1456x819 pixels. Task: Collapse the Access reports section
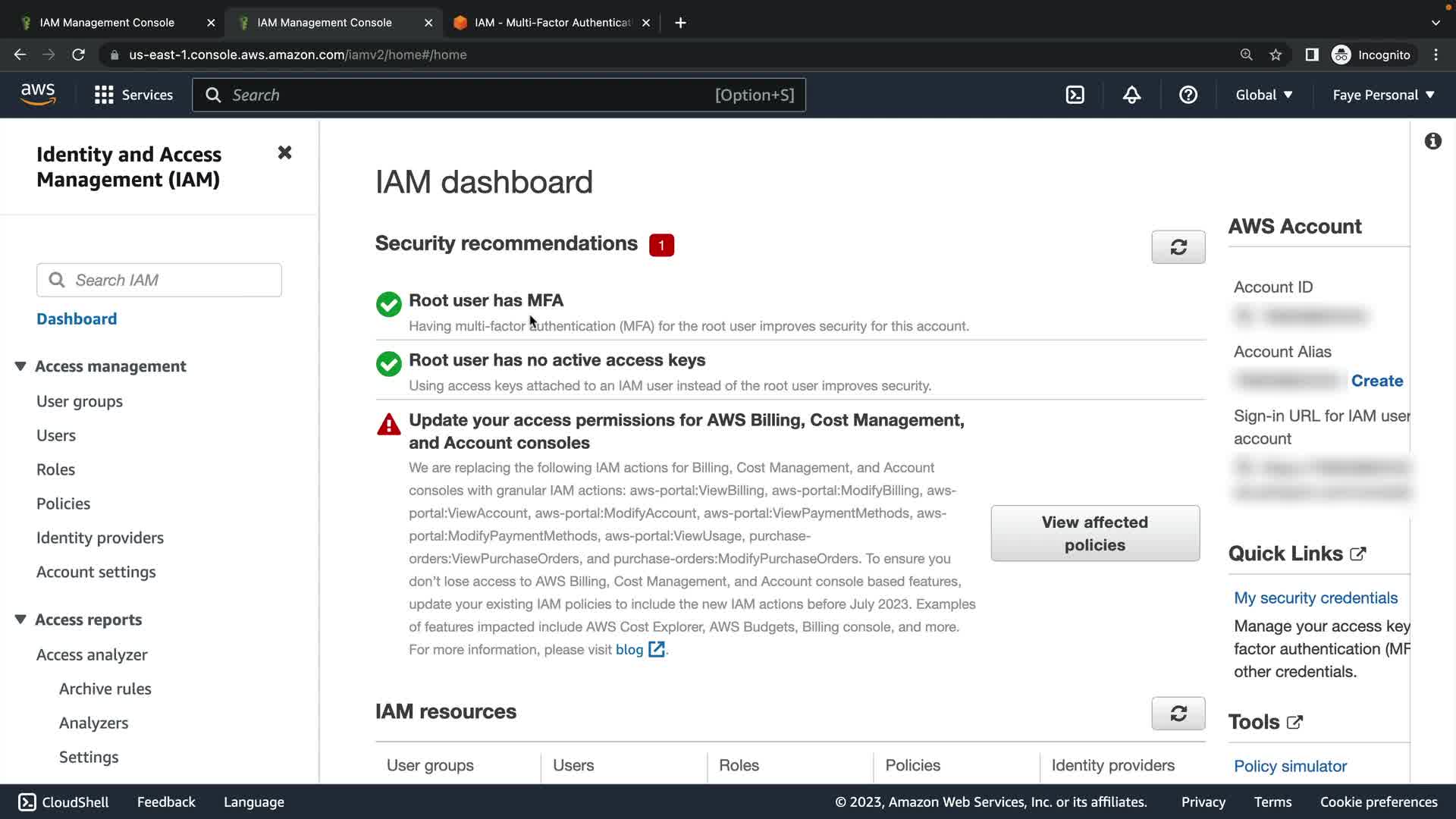click(x=20, y=620)
